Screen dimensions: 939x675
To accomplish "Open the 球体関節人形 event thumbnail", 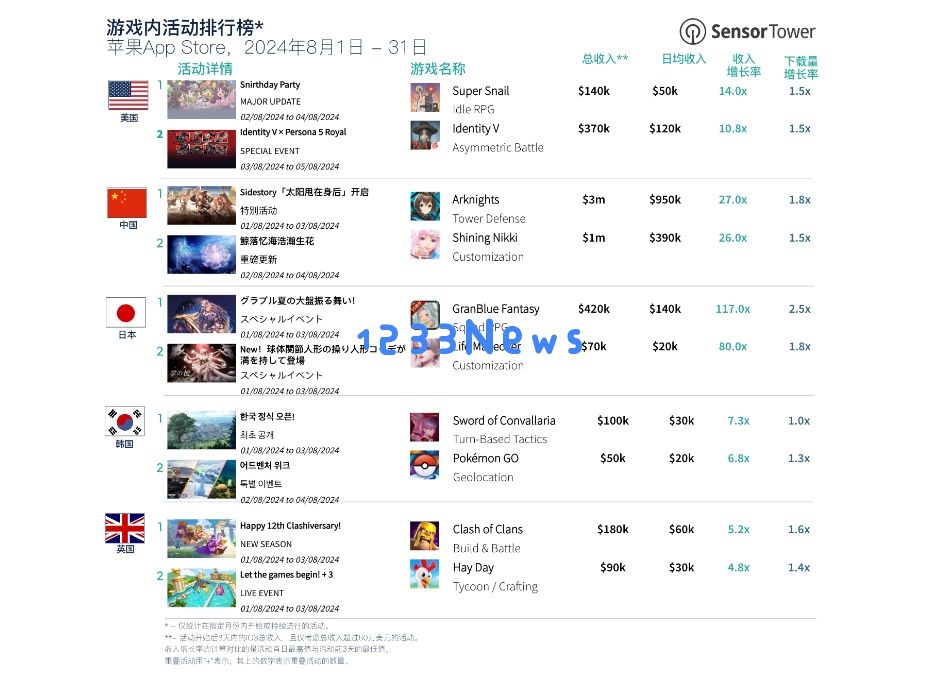I will (201, 363).
